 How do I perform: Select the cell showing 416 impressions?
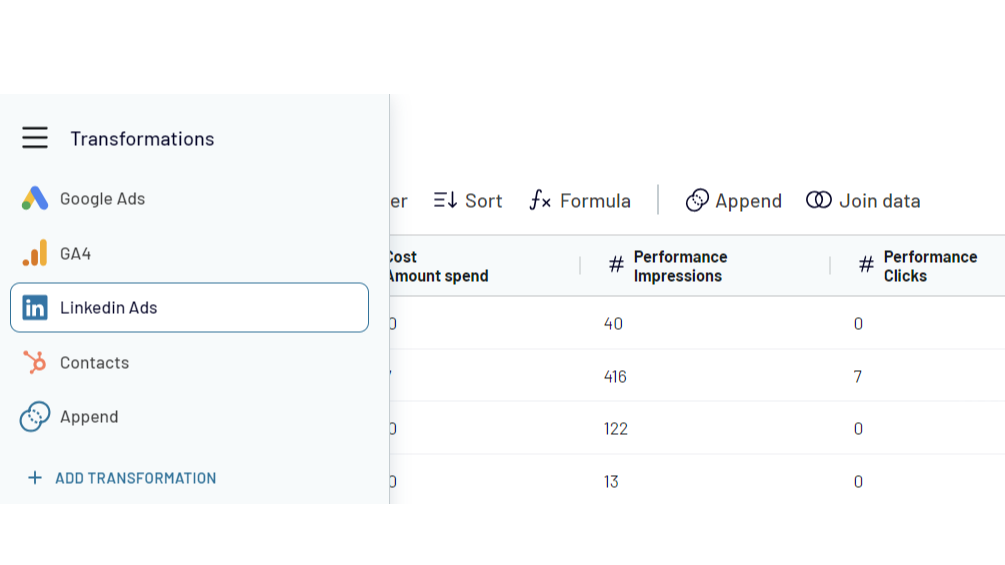coord(616,377)
